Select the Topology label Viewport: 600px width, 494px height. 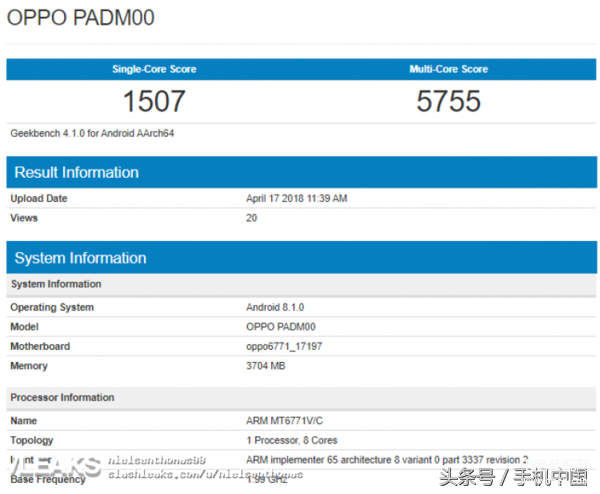click(x=32, y=440)
